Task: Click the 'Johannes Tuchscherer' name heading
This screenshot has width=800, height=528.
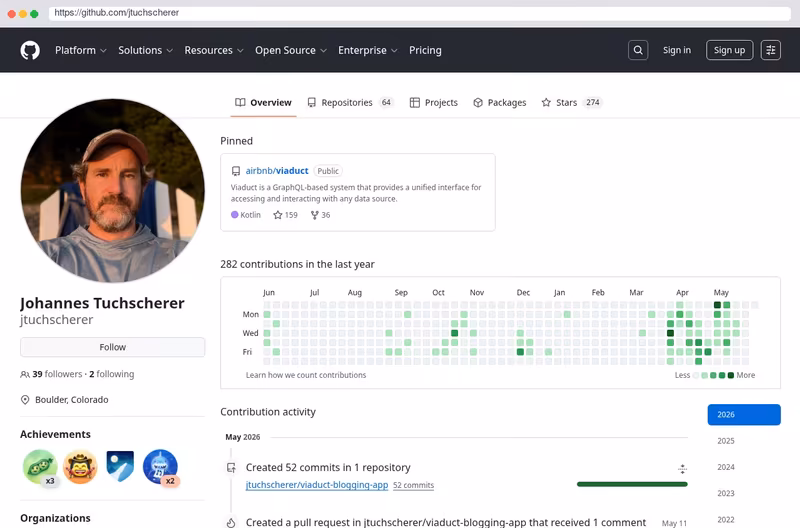Action: [x=102, y=303]
